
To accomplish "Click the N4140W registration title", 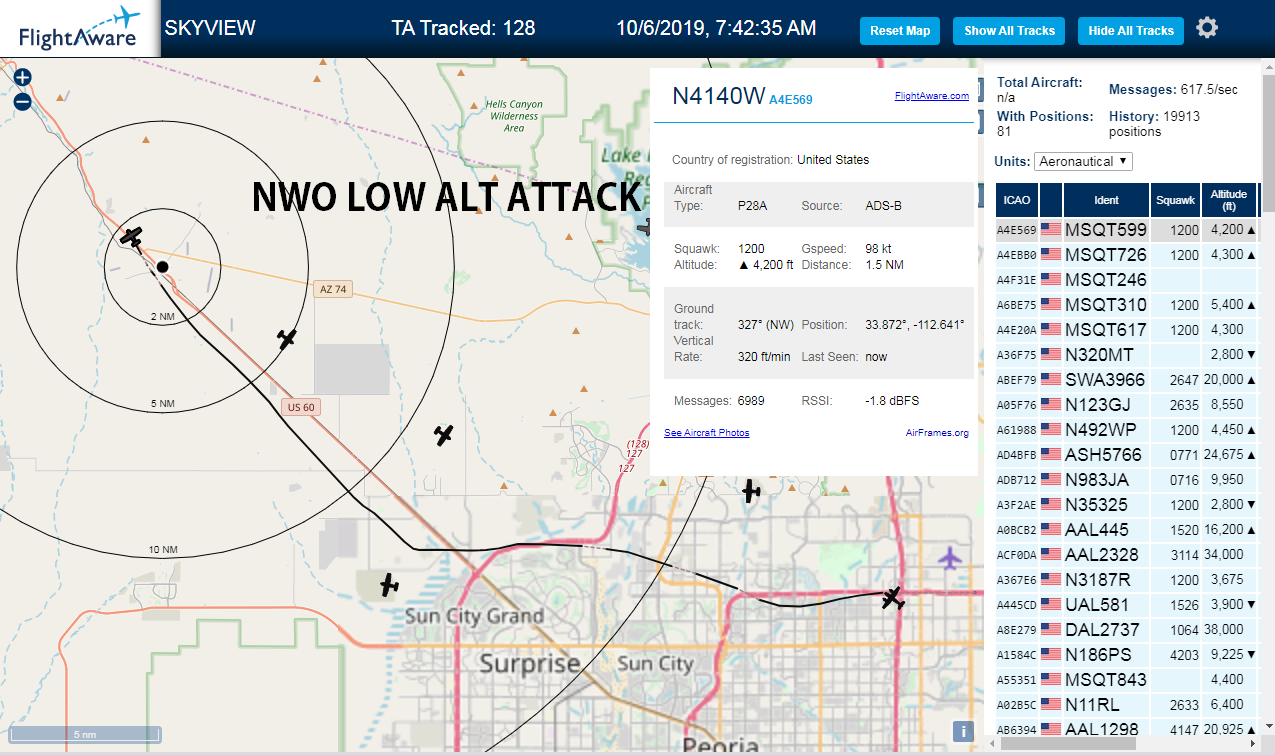I will [x=718, y=96].
